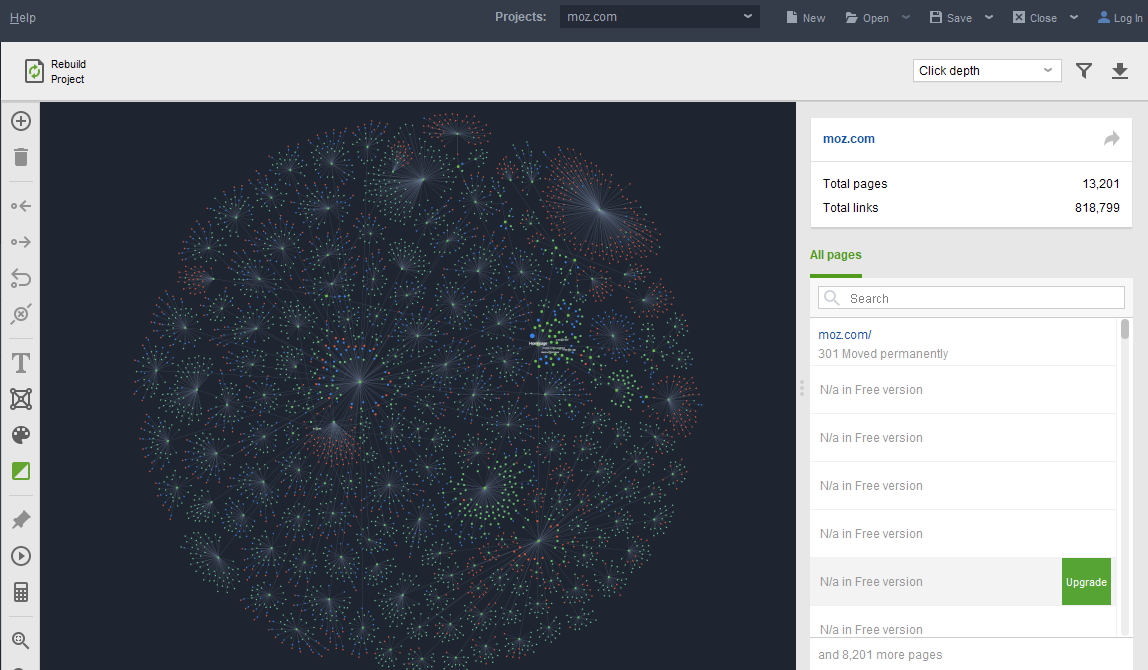Click the green Upgrade button
Image resolution: width=1148 pixels, height=670 pixels.
(x=1086, y=582)
